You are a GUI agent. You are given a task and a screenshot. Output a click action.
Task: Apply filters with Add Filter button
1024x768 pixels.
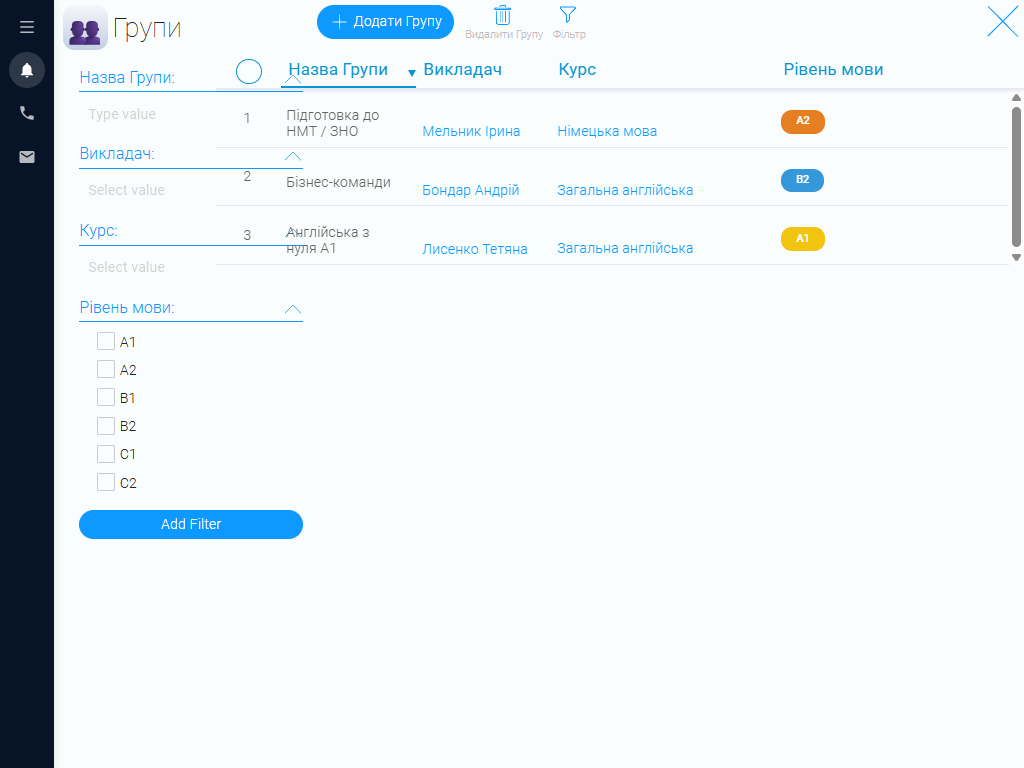[191, 524]
